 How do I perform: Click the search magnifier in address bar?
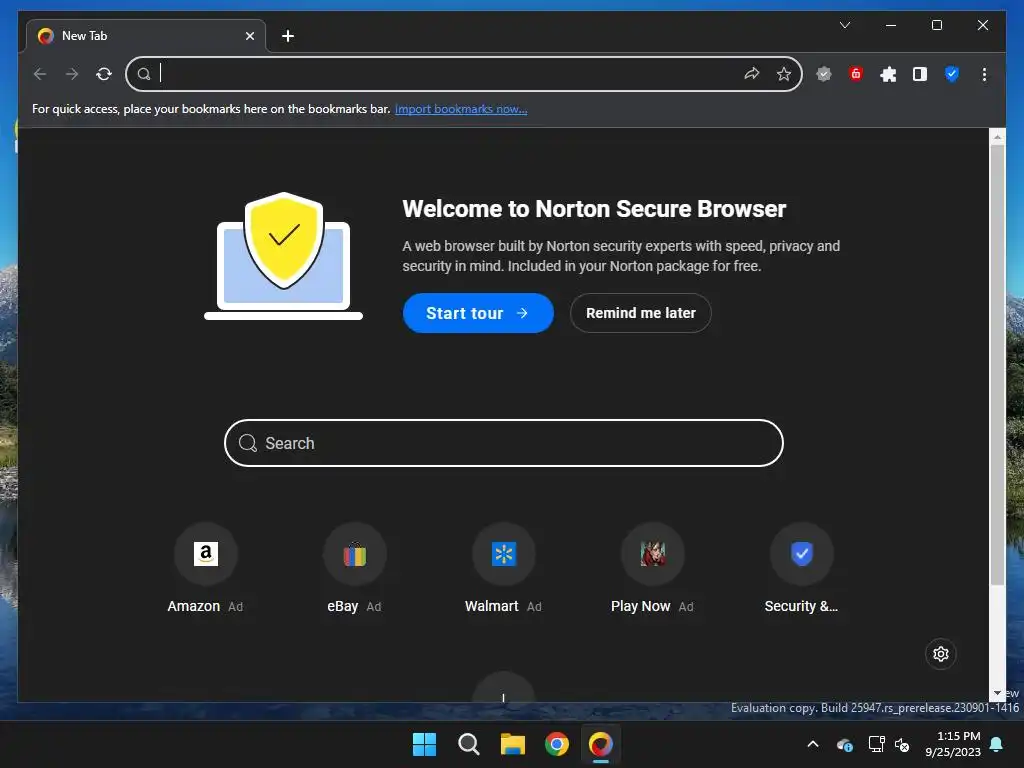(144, 74)
